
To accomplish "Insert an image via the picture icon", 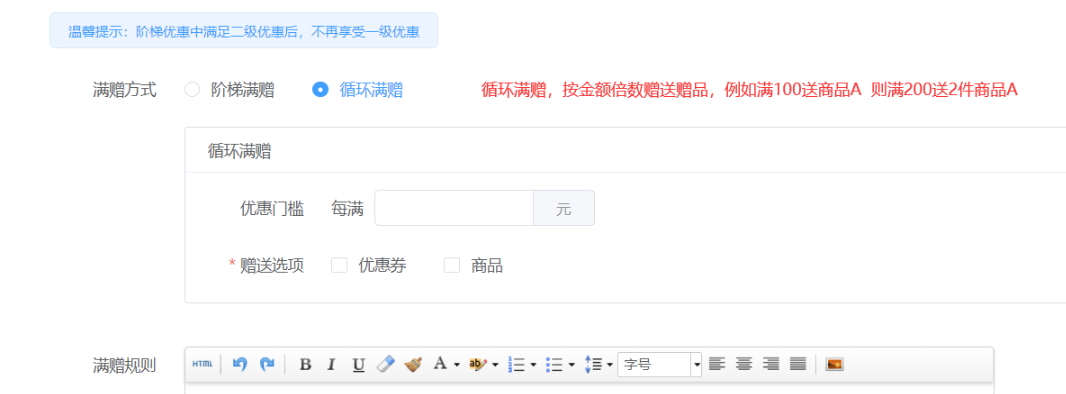I will click(x=835, y=365).
